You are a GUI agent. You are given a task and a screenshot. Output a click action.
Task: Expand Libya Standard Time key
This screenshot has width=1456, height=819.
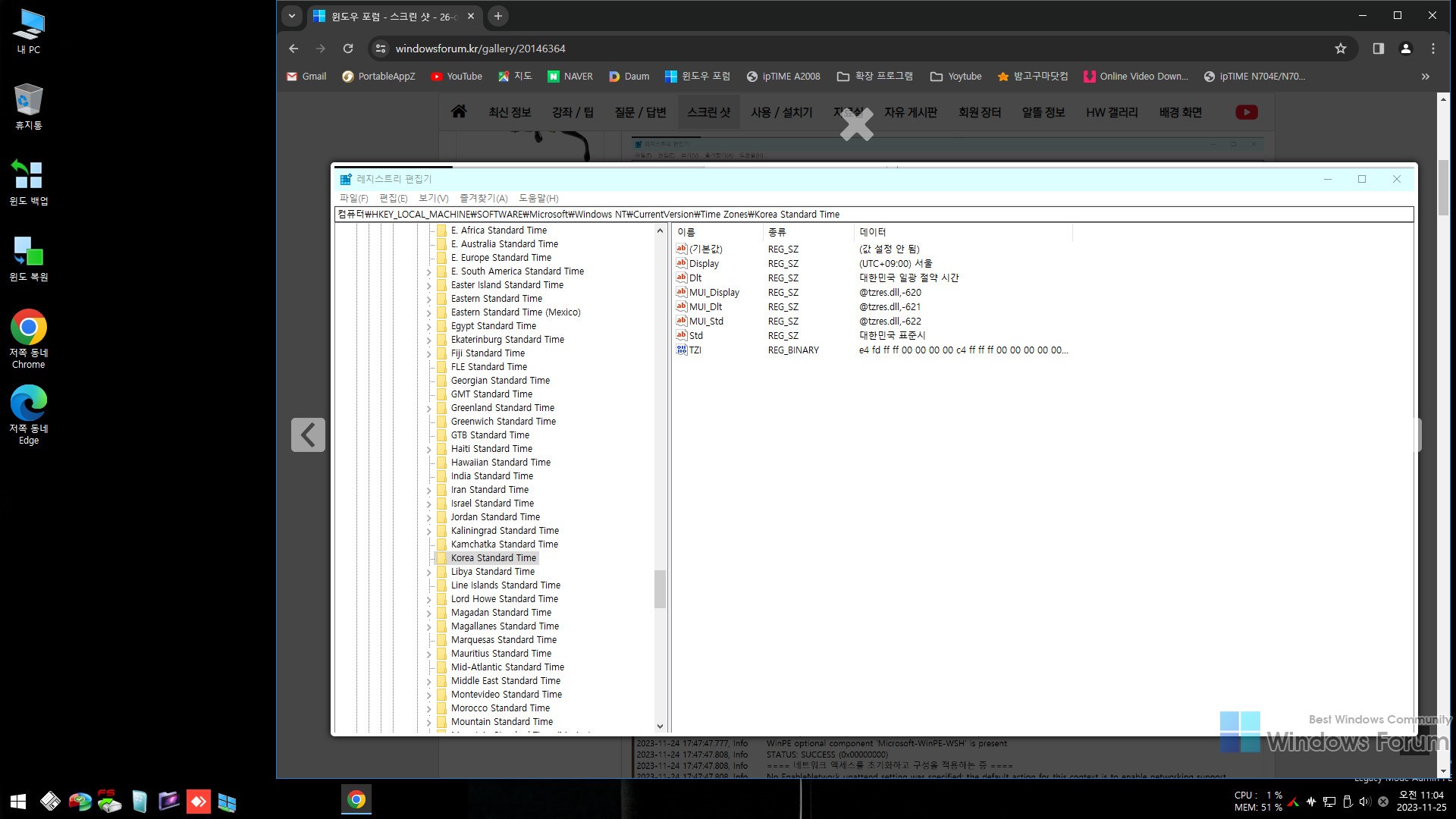[x=429, y=572]
